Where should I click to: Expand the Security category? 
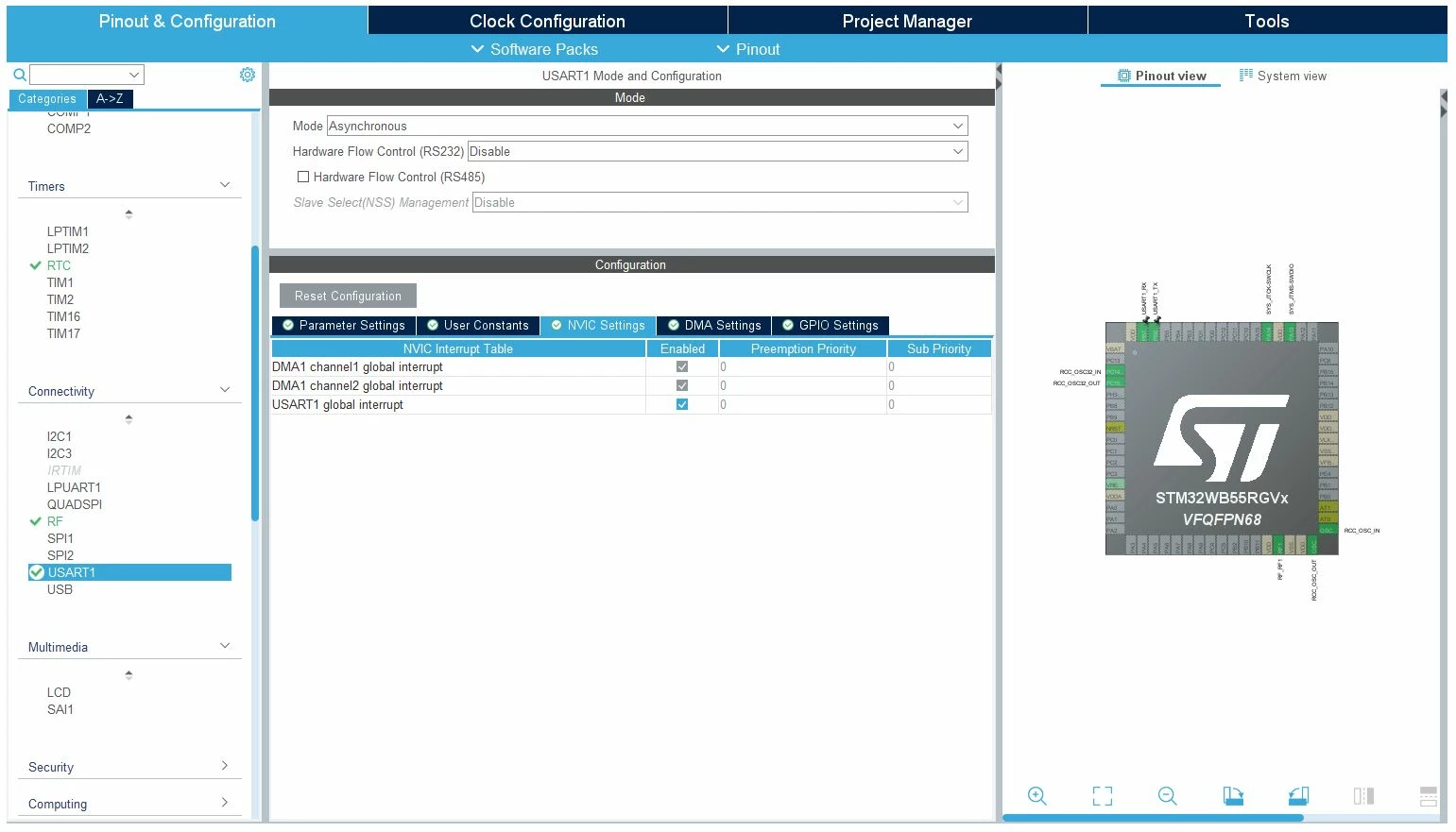click(225, 766)
